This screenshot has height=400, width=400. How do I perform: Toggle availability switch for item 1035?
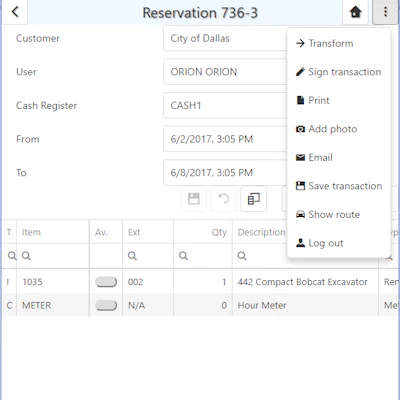[x=106, y=282]
